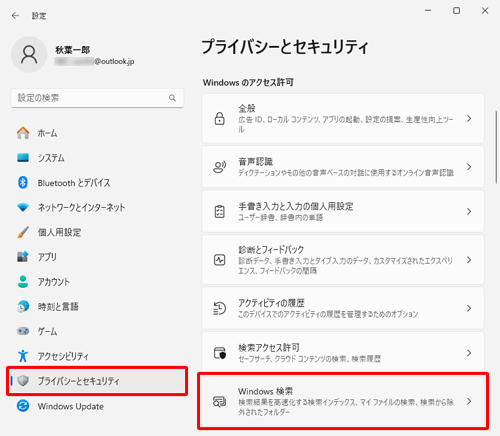Screen dimensions: 500x436
Task: Open 時刻と言語 settings category
Action: pyautogui.click(x=97, y=306)
